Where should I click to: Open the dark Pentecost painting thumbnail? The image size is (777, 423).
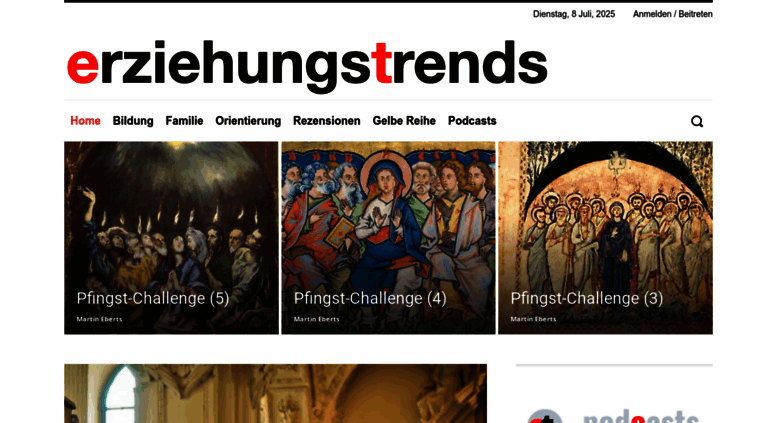[171, 238]
